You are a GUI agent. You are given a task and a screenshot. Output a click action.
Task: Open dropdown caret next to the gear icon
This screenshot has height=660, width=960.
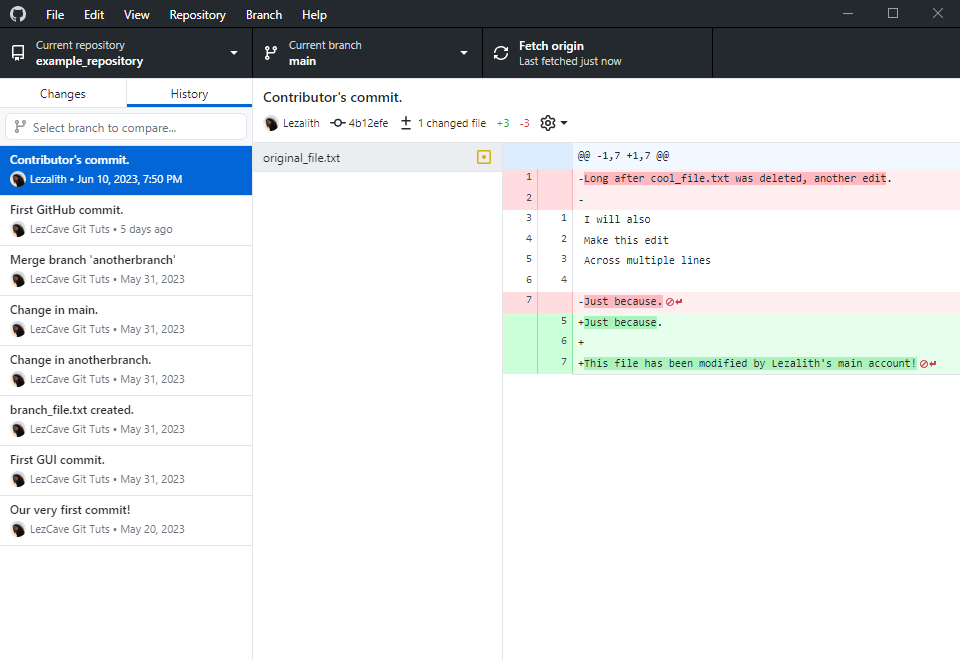(x=564, y=123)
